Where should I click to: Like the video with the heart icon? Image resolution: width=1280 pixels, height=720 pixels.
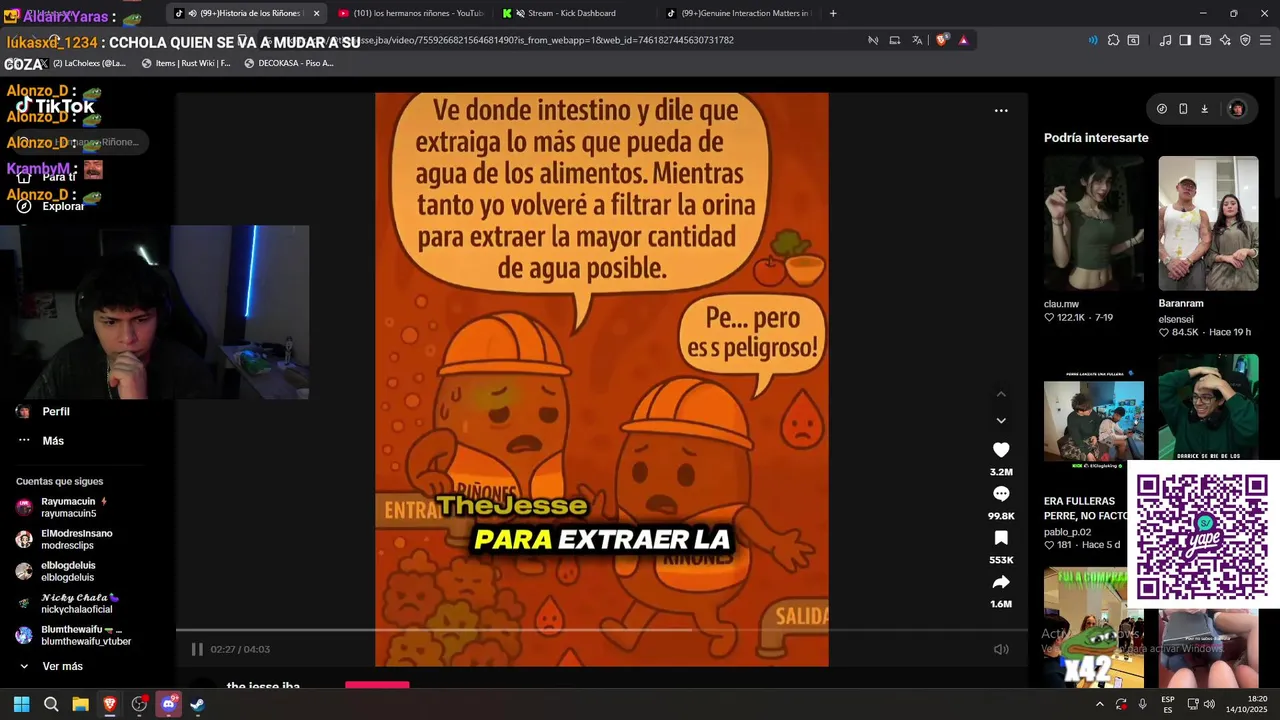pyautogui.click(x=1001, y=450)
